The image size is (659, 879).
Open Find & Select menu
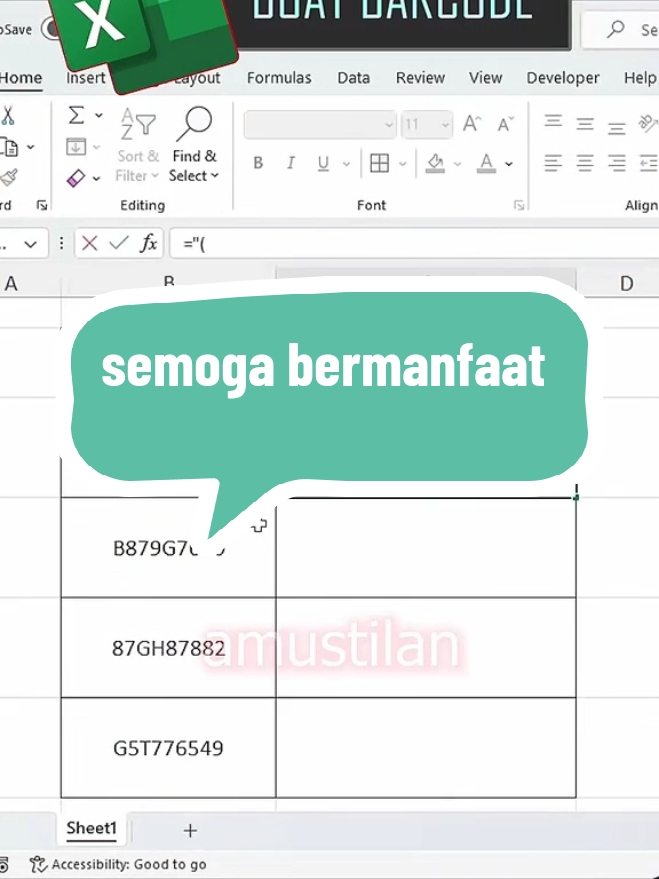(x=194, y=145)
